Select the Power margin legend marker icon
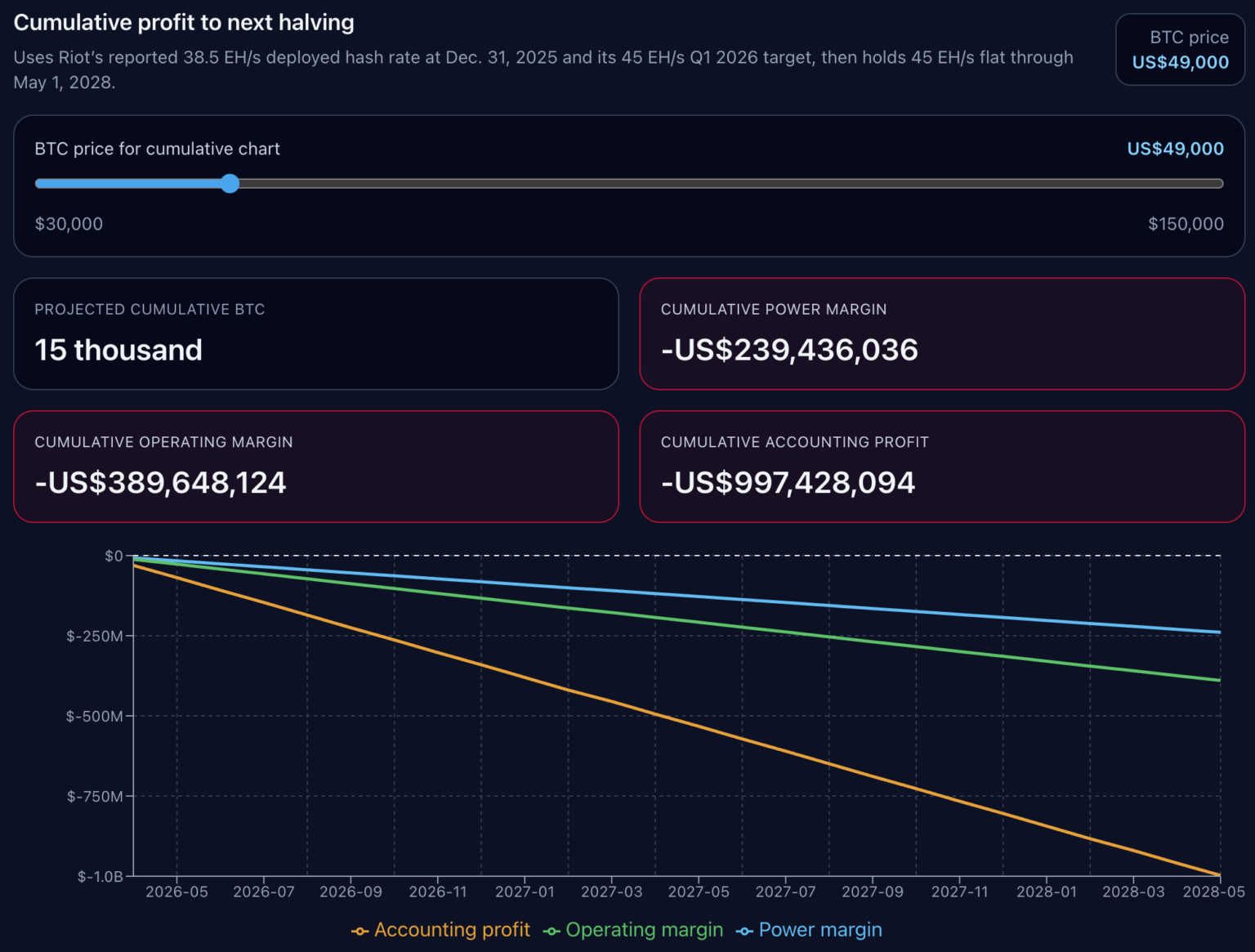This screenshot has height=952, width=1255. [744, 930]
